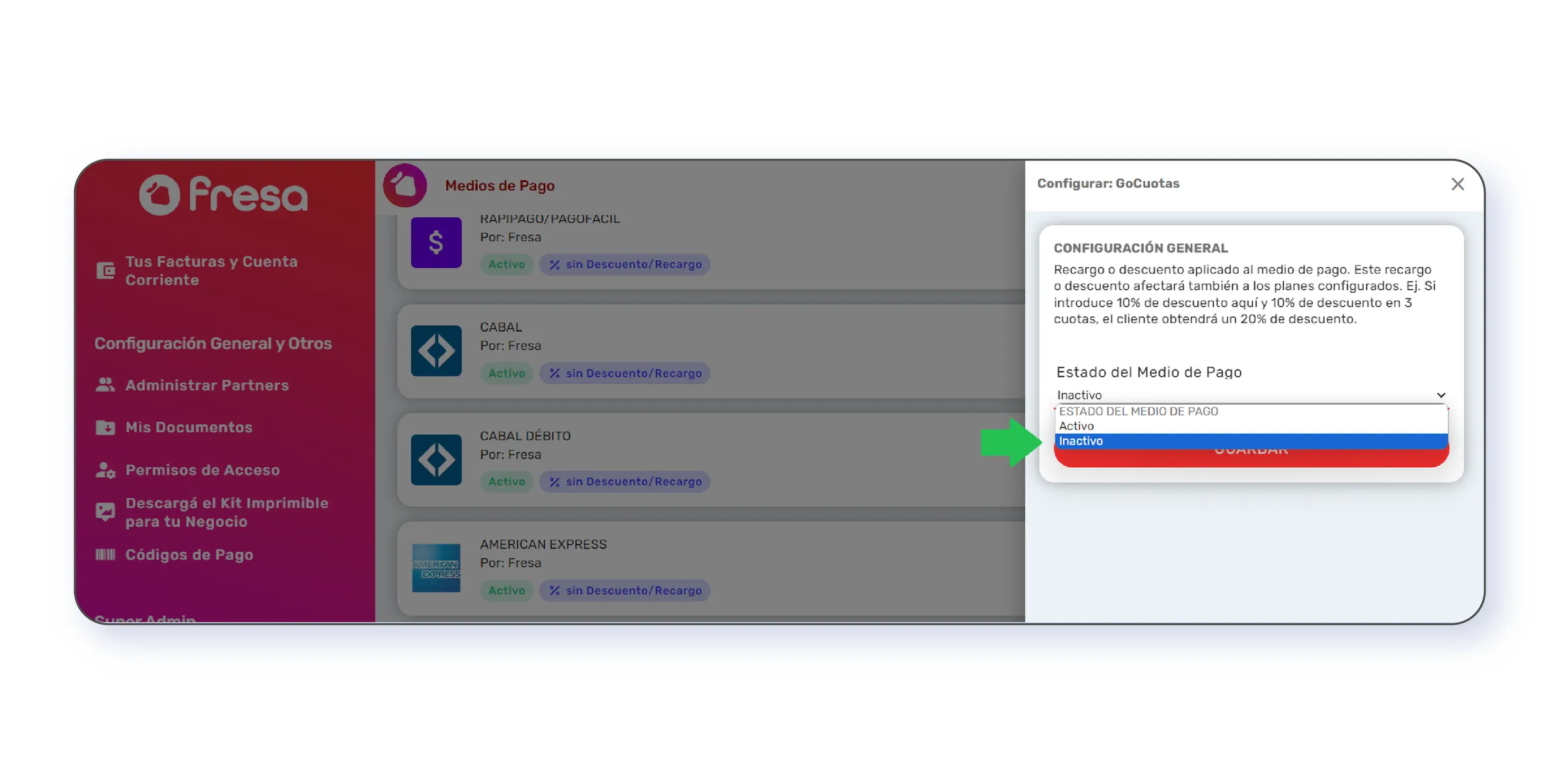Click the Configurar: GoCuotas panel title
The width and height of the screenshot is (1559, 784).
pyautogui.click(x=1108, y=183)
